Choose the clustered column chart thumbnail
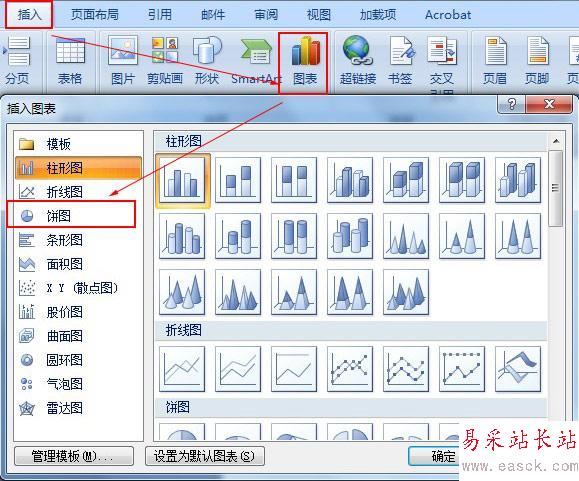 pos(182,180)
